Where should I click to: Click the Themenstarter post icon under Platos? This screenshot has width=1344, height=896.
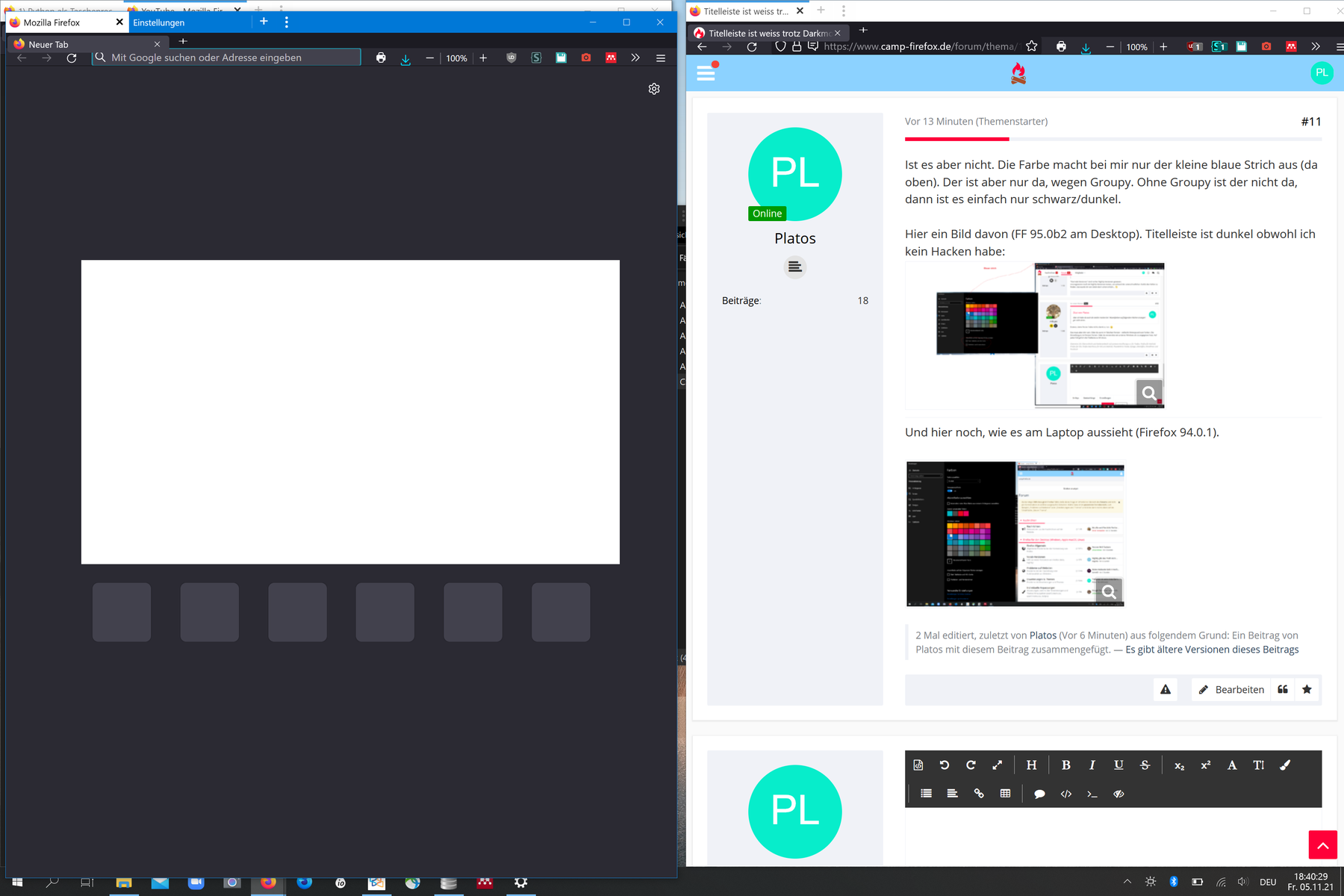795,267
